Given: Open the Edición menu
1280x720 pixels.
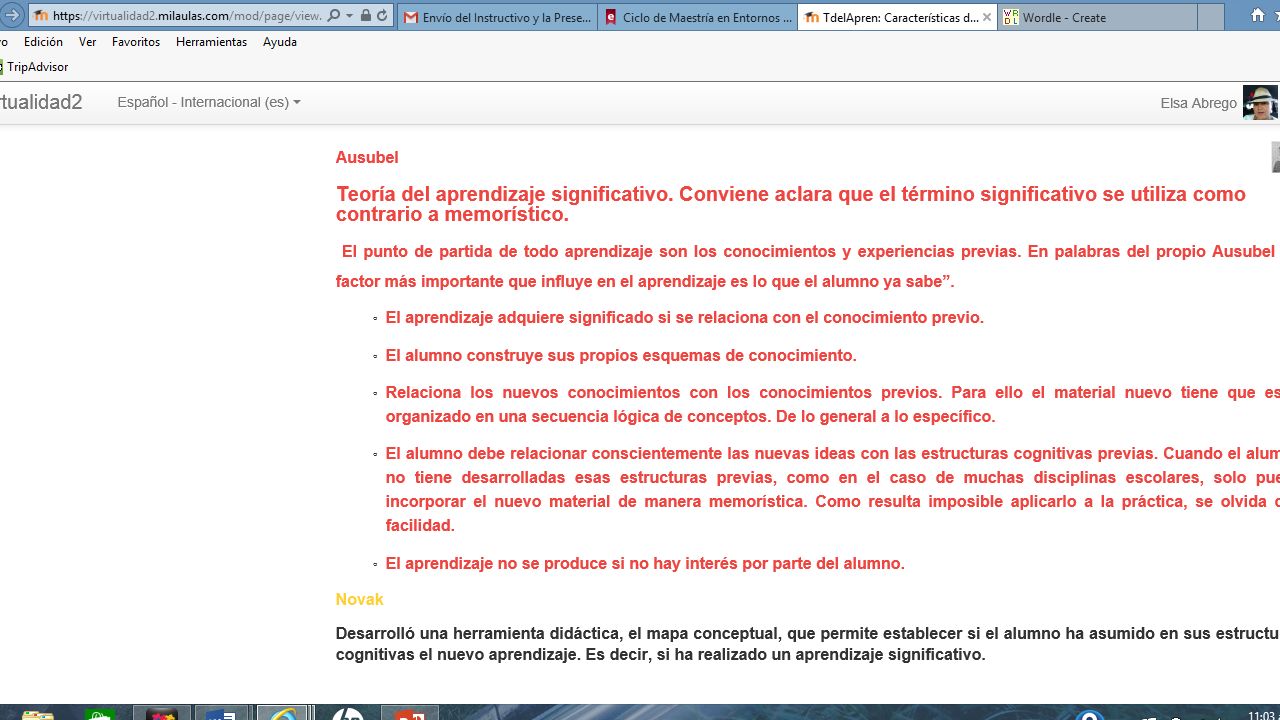Looking at the screenshot, I should (x=43, y=42).
